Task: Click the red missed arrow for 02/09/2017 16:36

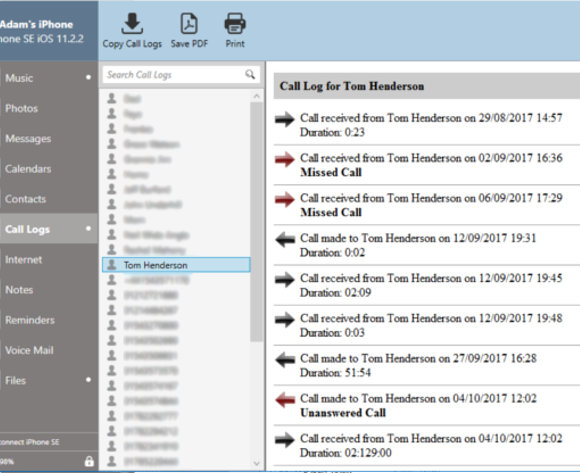Action: [x=285, y=159]
